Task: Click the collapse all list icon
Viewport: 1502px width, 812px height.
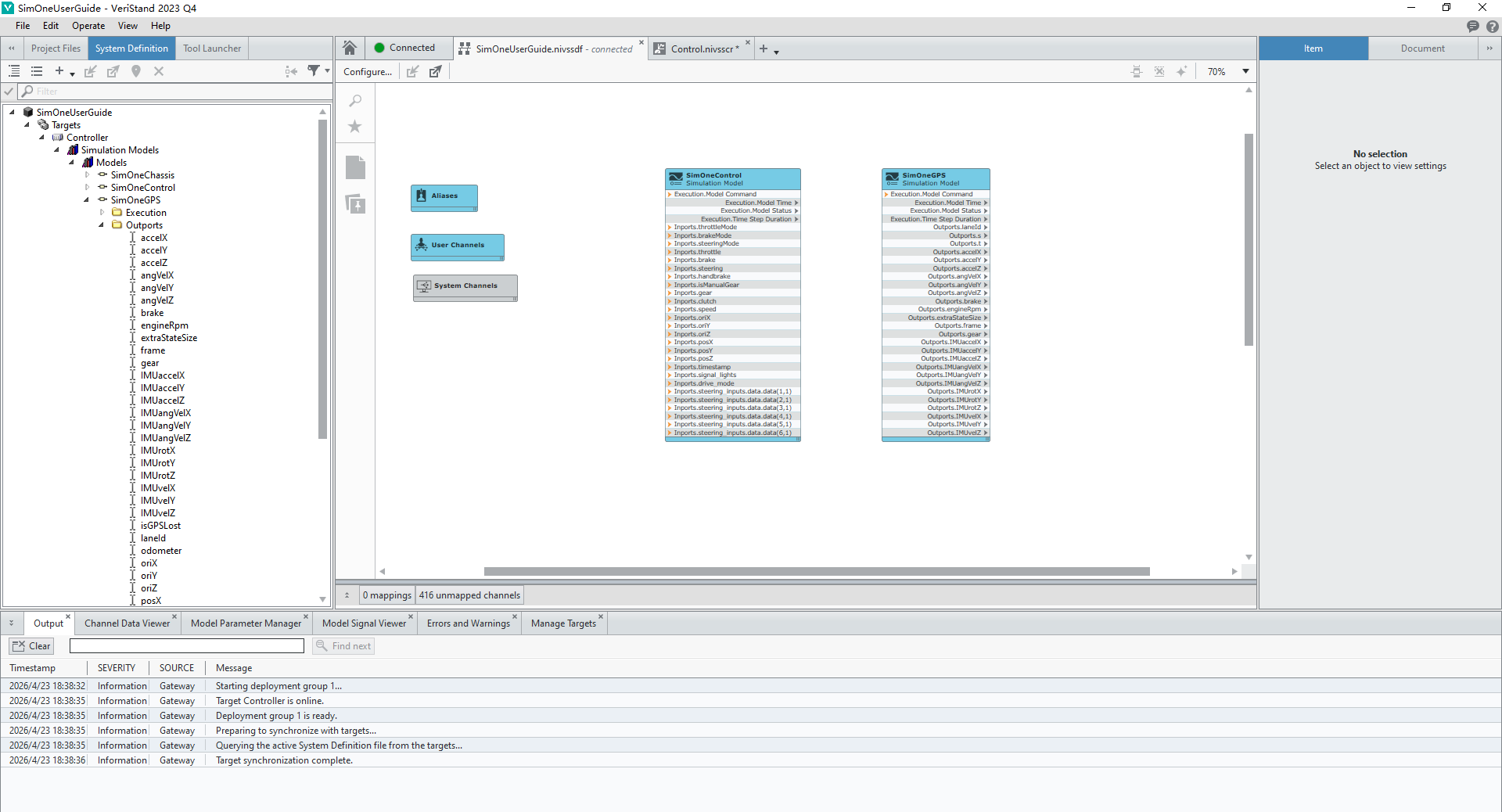Action: tap(37, 71)
